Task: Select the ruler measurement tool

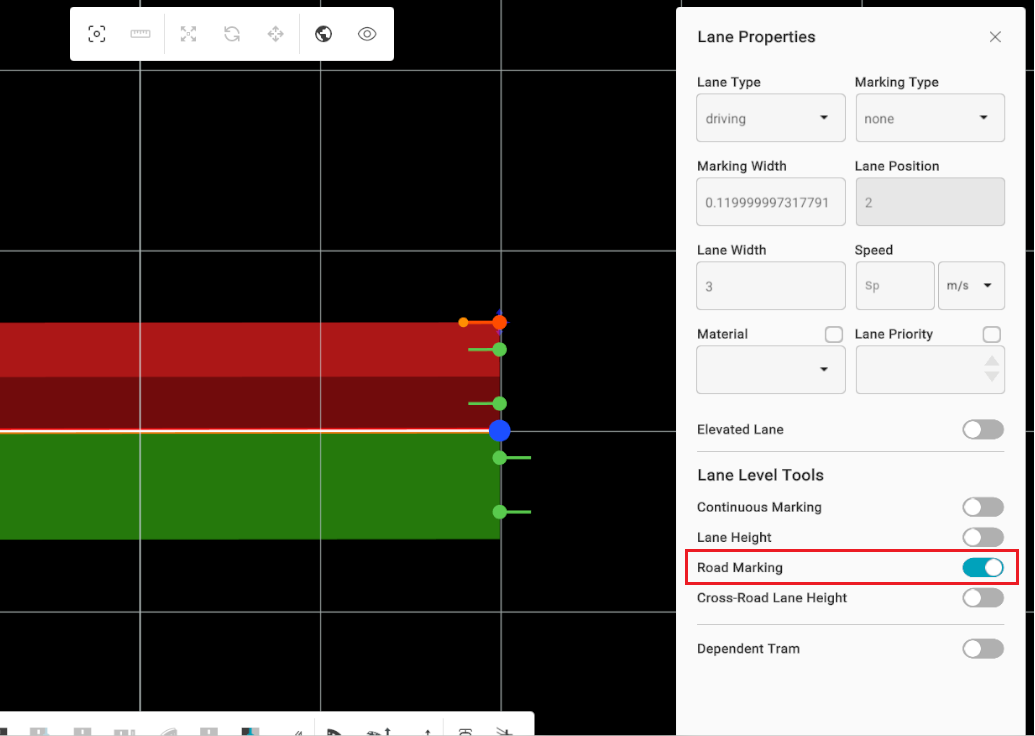Action: pos(140,34)
